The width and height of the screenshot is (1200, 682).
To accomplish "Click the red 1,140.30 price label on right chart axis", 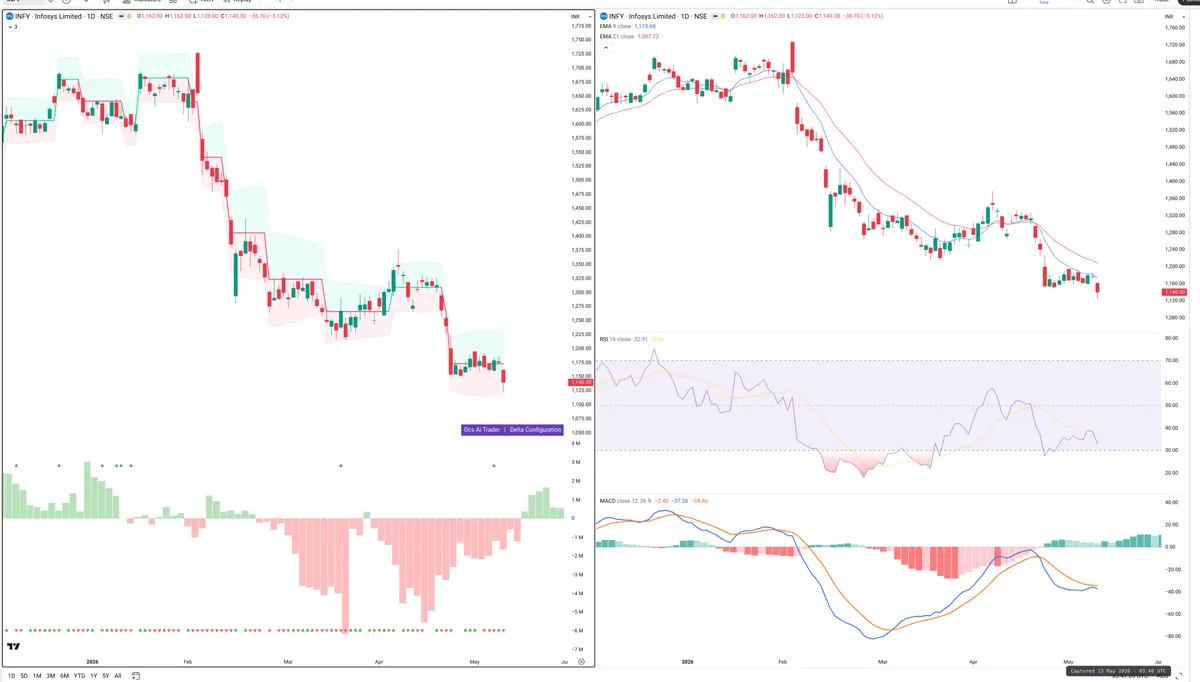I will point(1174,292).
